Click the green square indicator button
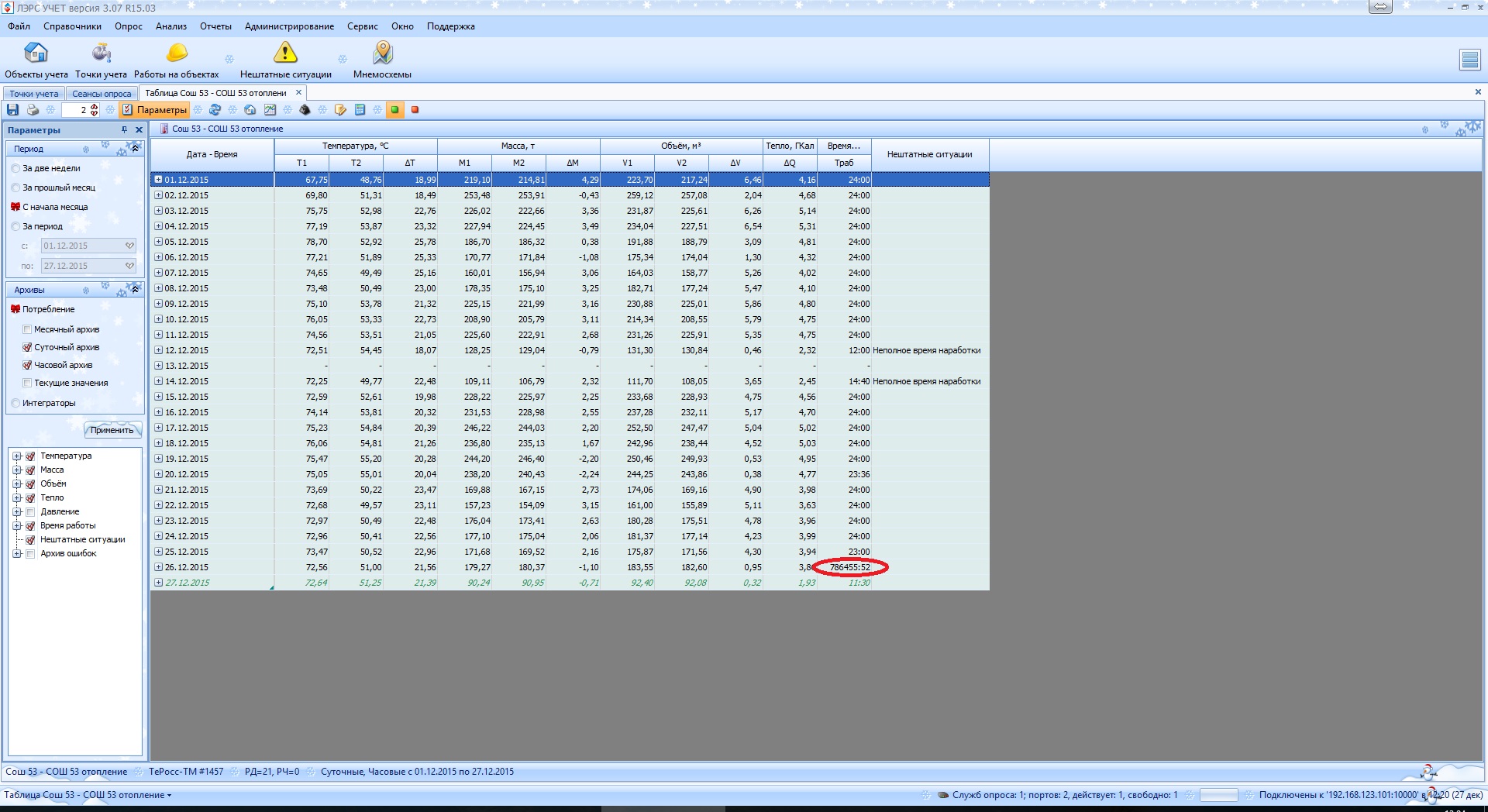Image resolution: width=1488 pixels, height=812 pixels. (394, 110)
